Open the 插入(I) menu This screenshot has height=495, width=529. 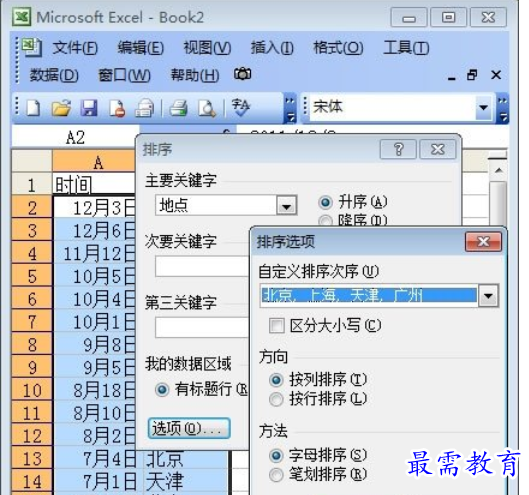pos(272,48)
